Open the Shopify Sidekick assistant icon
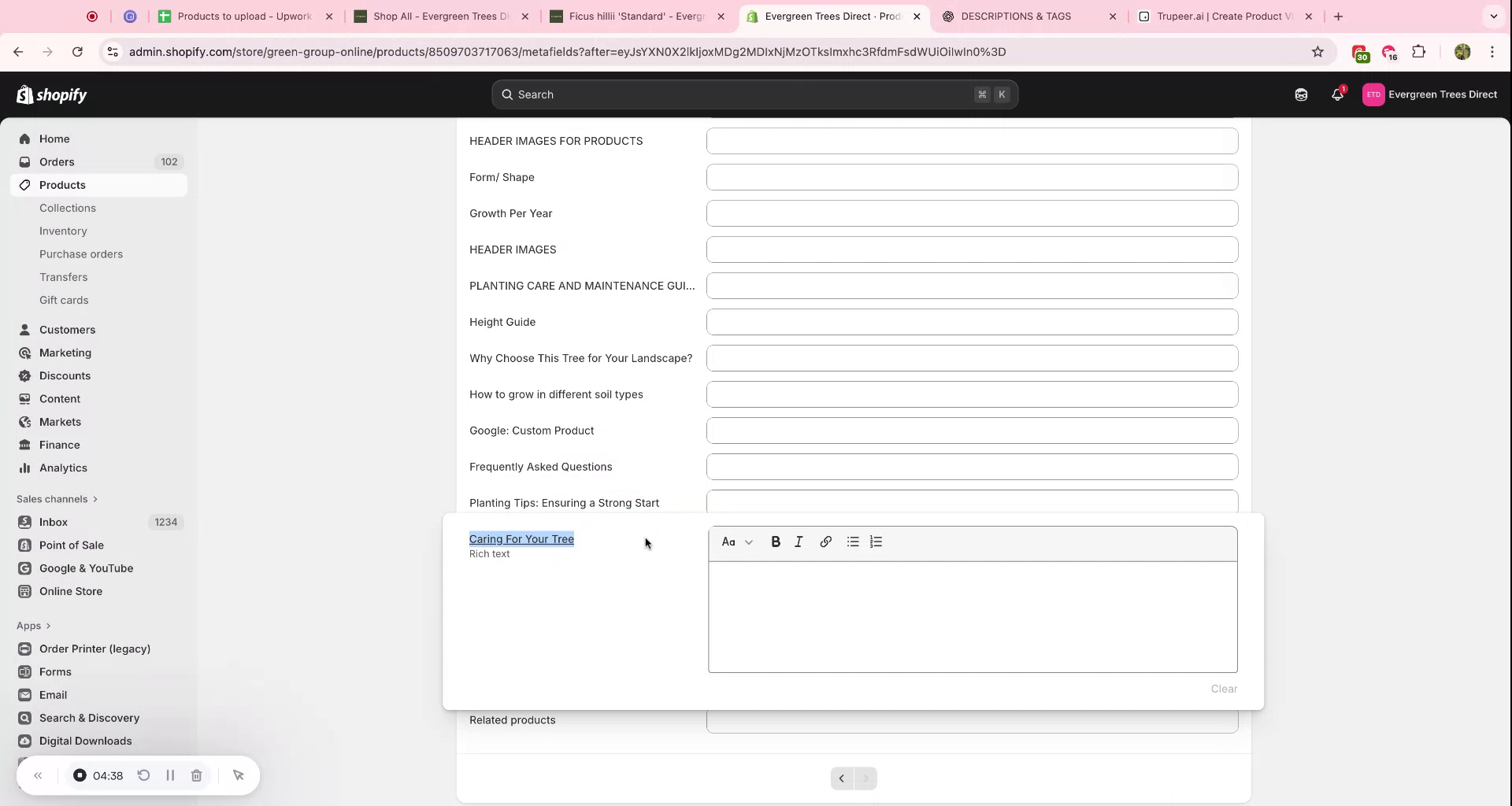The height and width of the screenshot is (806, 1512). (1301, 94)
